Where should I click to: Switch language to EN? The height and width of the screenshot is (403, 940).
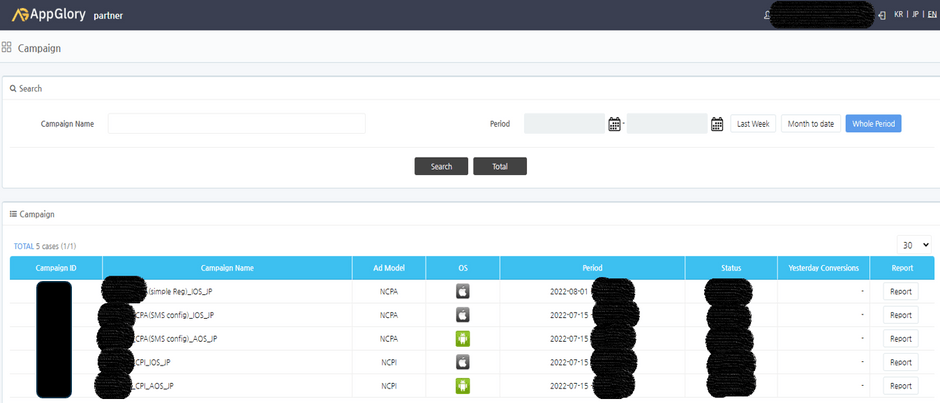[932, 15]
